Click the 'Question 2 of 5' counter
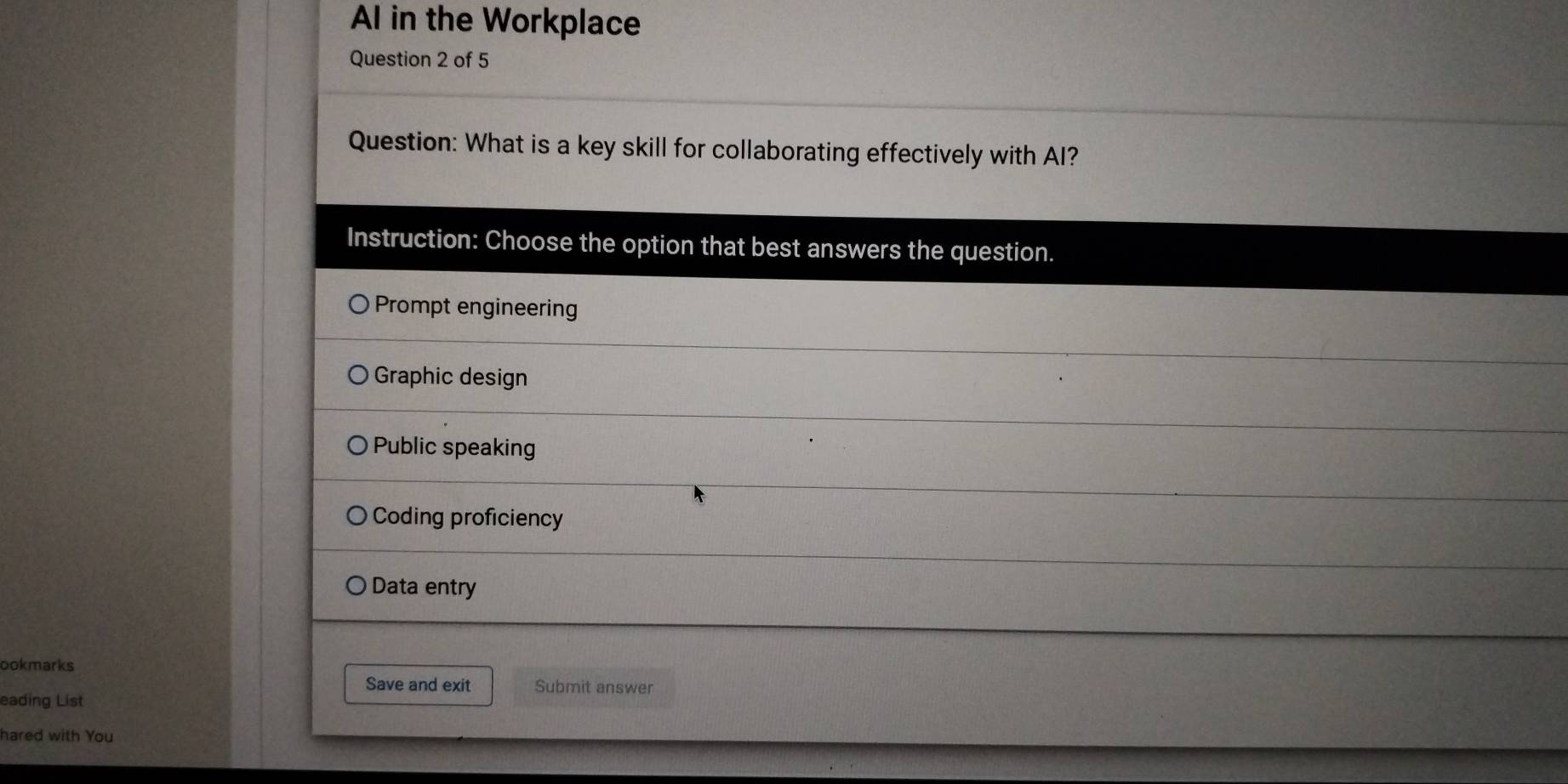 419,60
